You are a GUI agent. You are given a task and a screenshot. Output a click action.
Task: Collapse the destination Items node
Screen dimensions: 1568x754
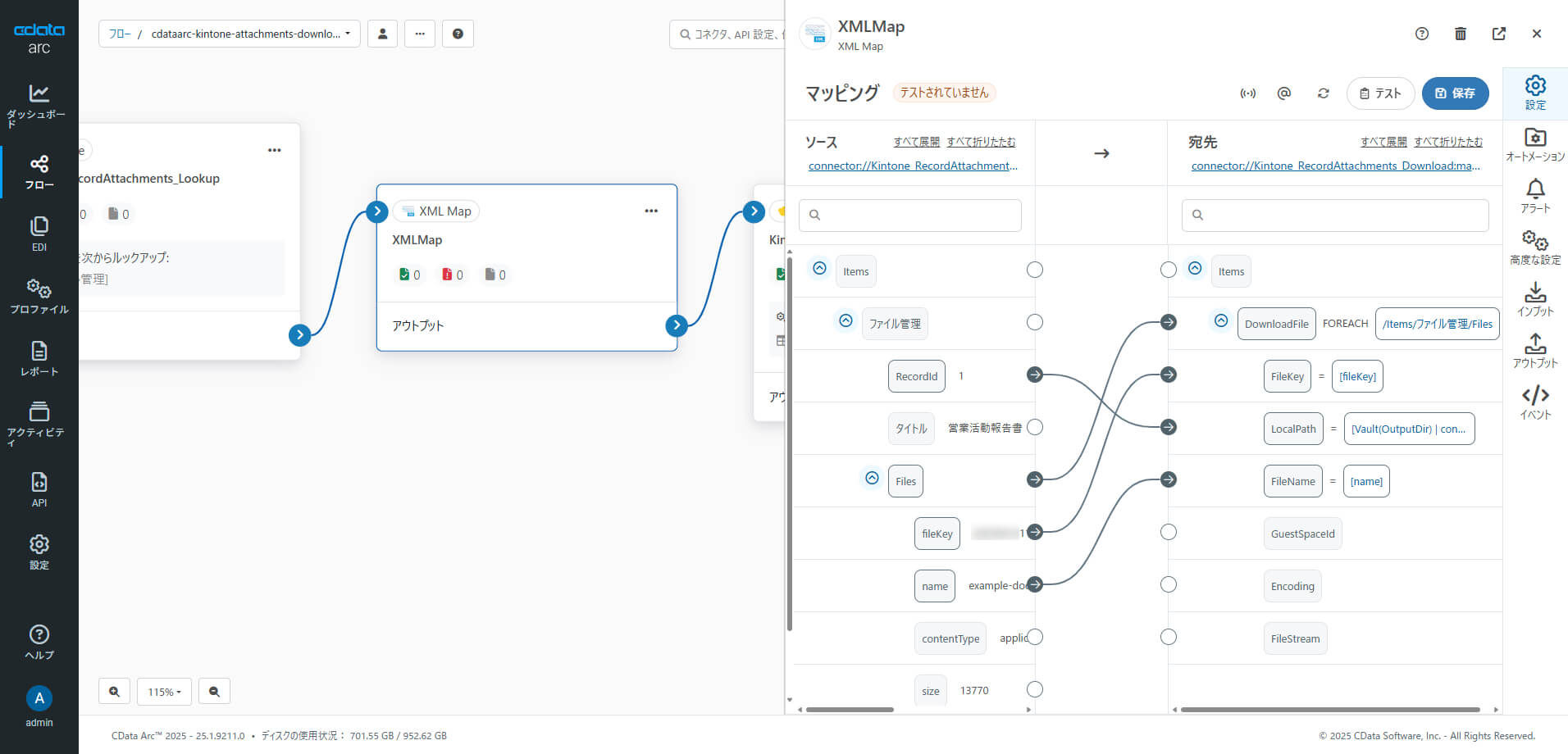pos(1195,268)
